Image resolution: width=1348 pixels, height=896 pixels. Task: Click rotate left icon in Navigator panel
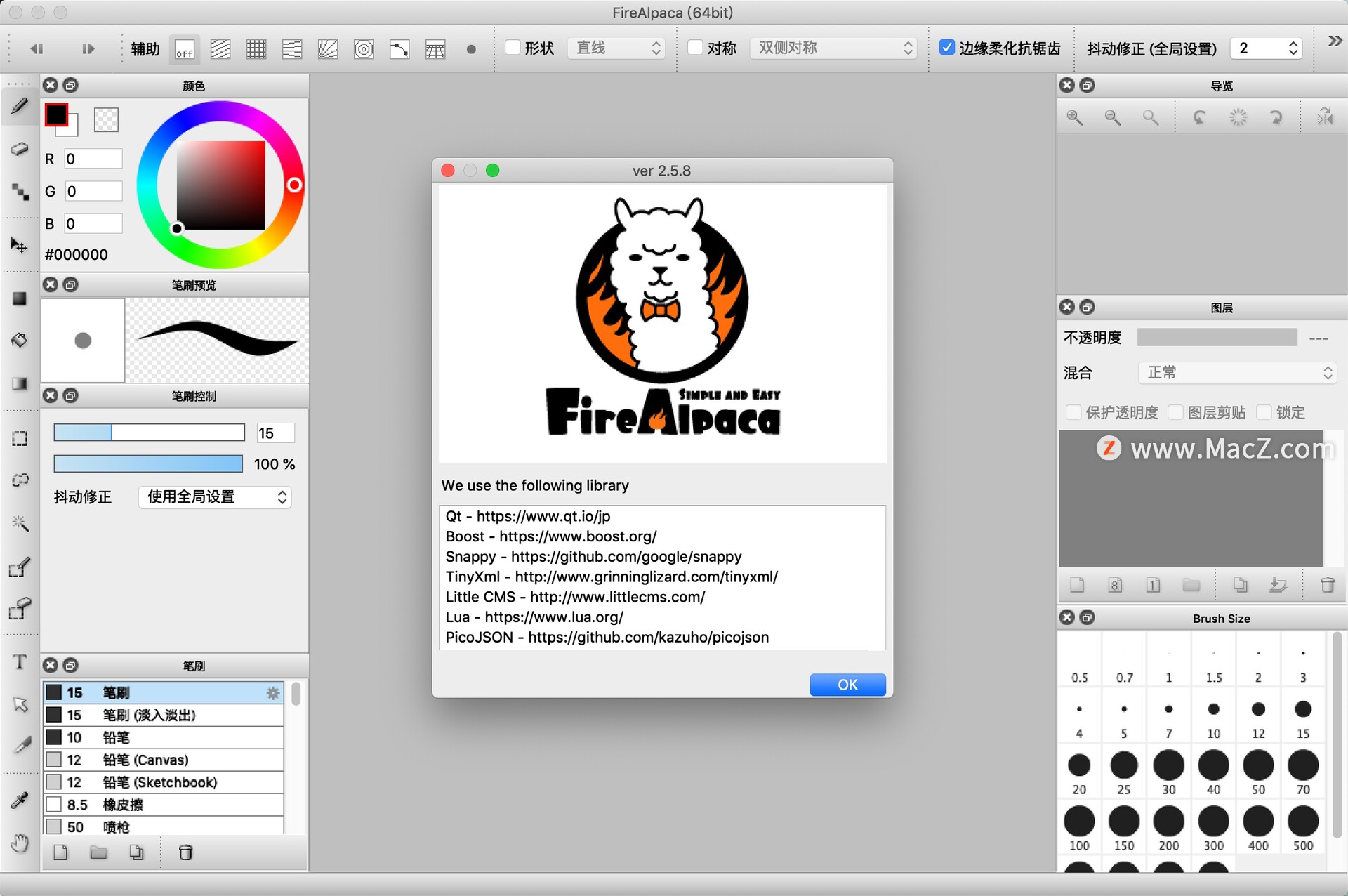[x=1199, y=117]
